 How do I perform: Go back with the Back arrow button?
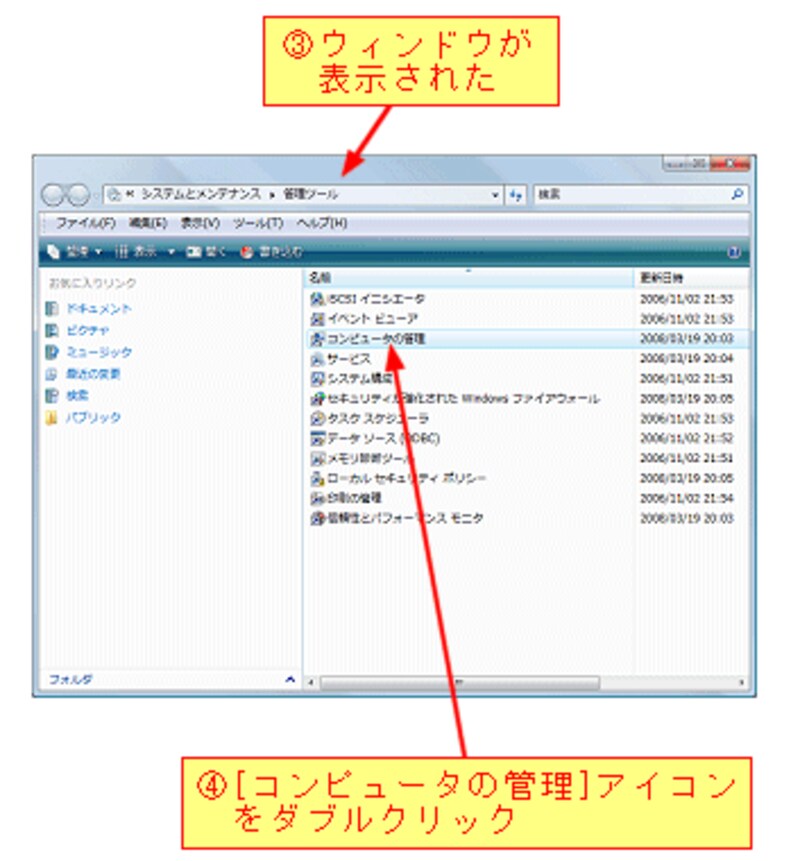click(53, 194)
